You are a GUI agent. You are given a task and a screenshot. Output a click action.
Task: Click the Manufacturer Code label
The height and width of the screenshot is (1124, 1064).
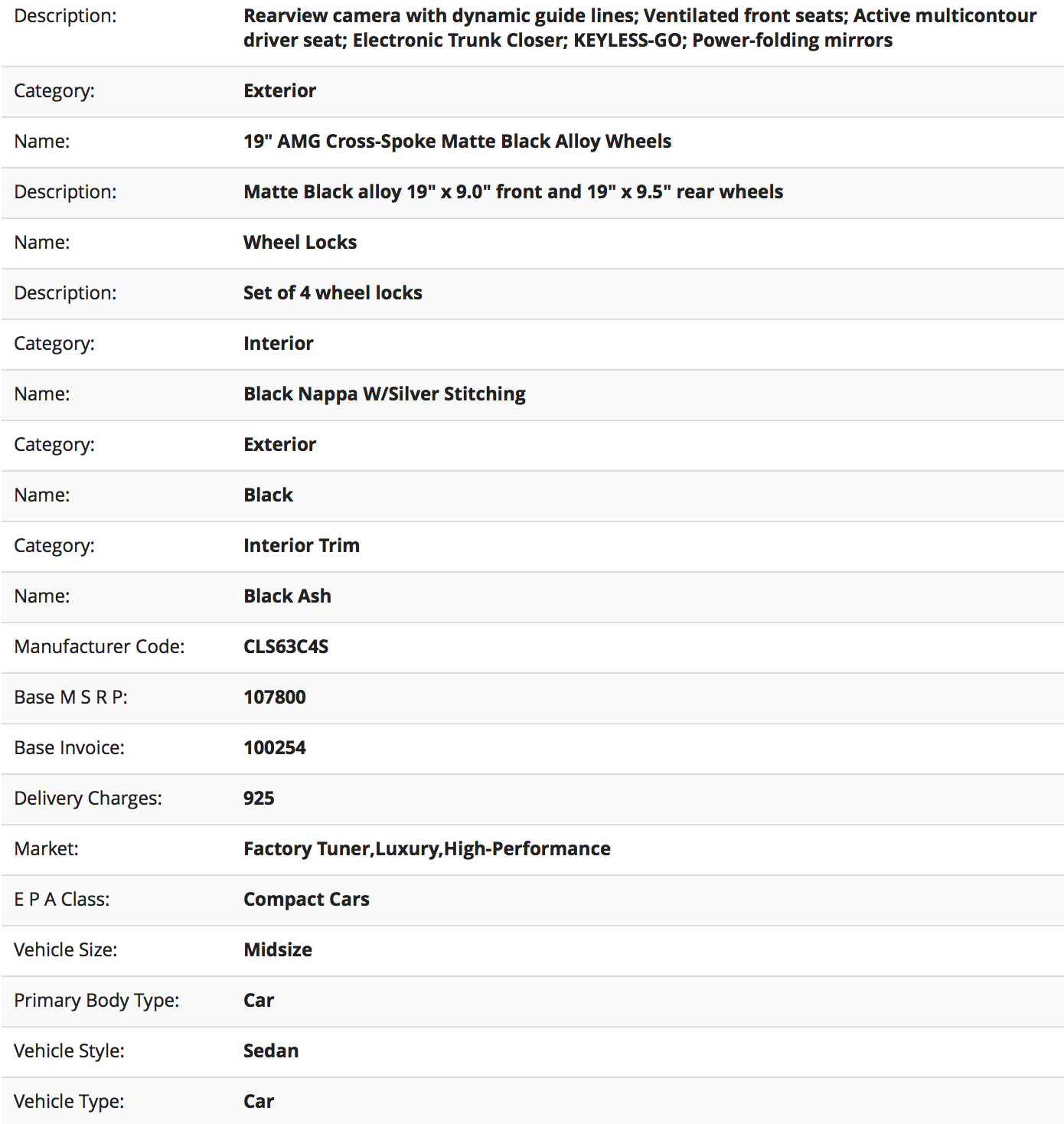pos(100,647)
